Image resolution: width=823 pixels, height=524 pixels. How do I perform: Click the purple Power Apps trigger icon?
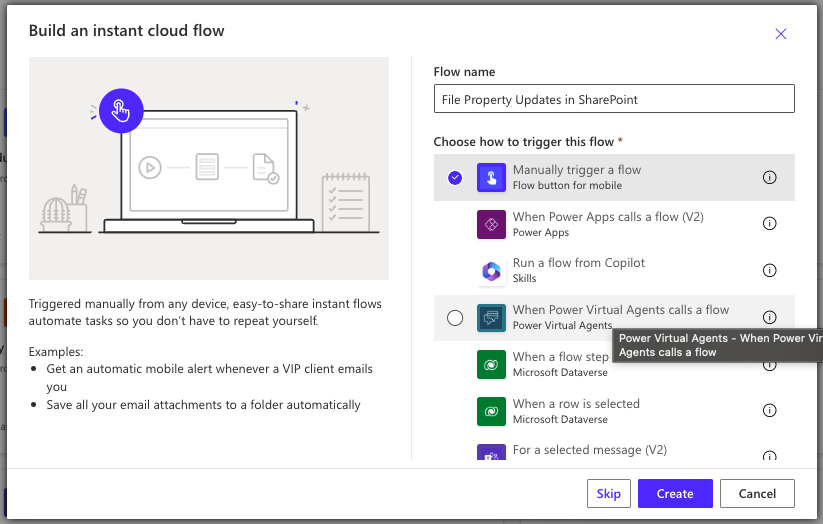(x=491, y=224)
